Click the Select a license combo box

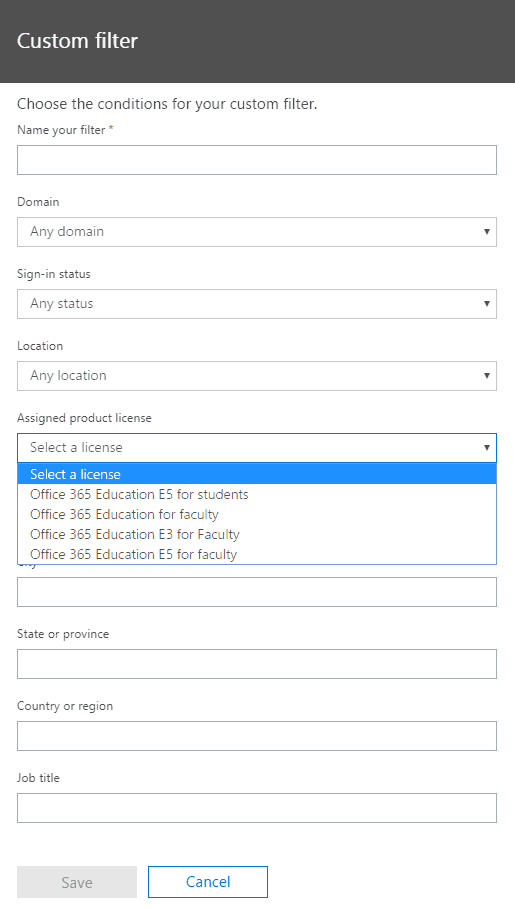pyautogui.click(x=257, y=448)
